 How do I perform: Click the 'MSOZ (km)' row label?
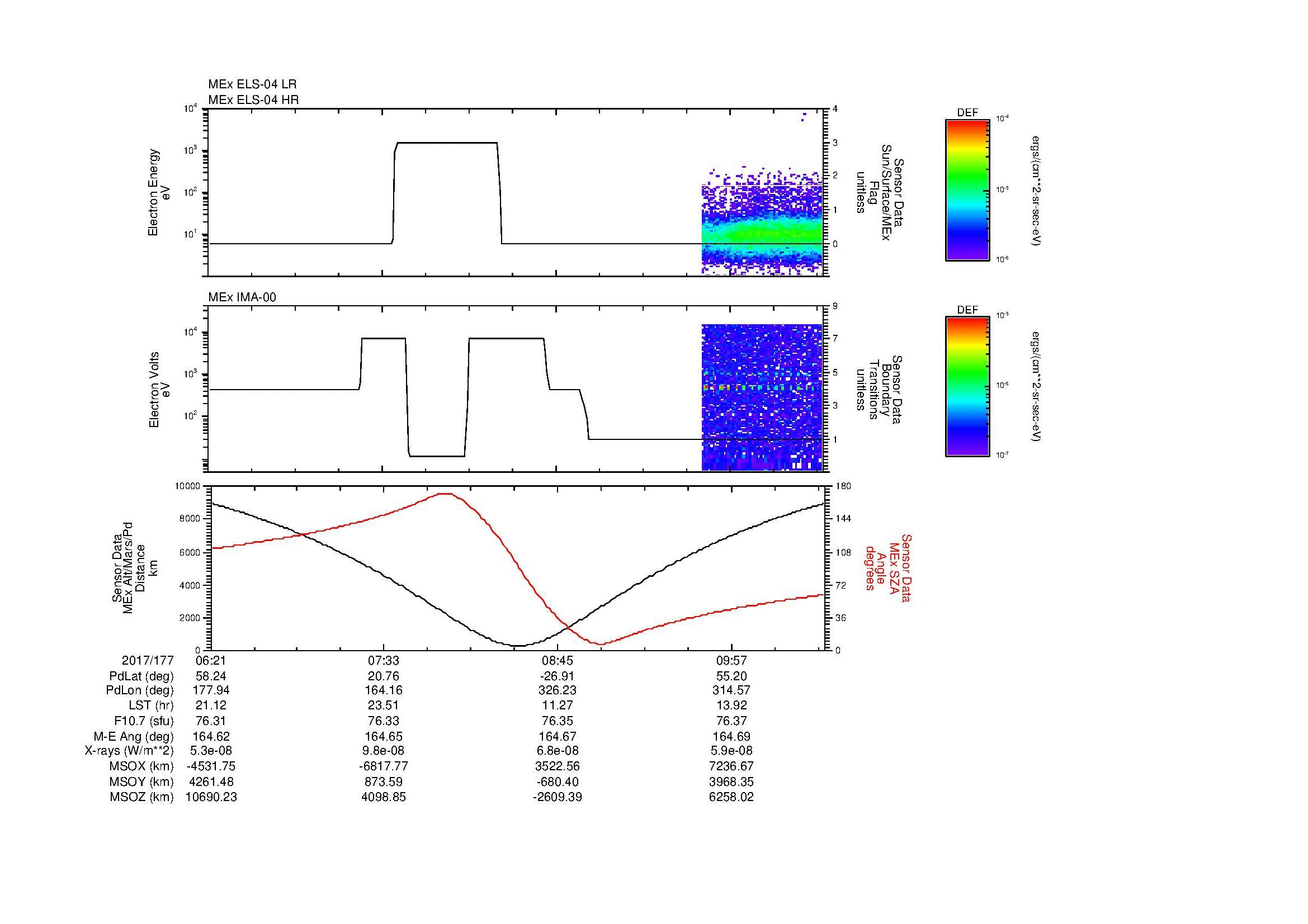click(141, 797)
